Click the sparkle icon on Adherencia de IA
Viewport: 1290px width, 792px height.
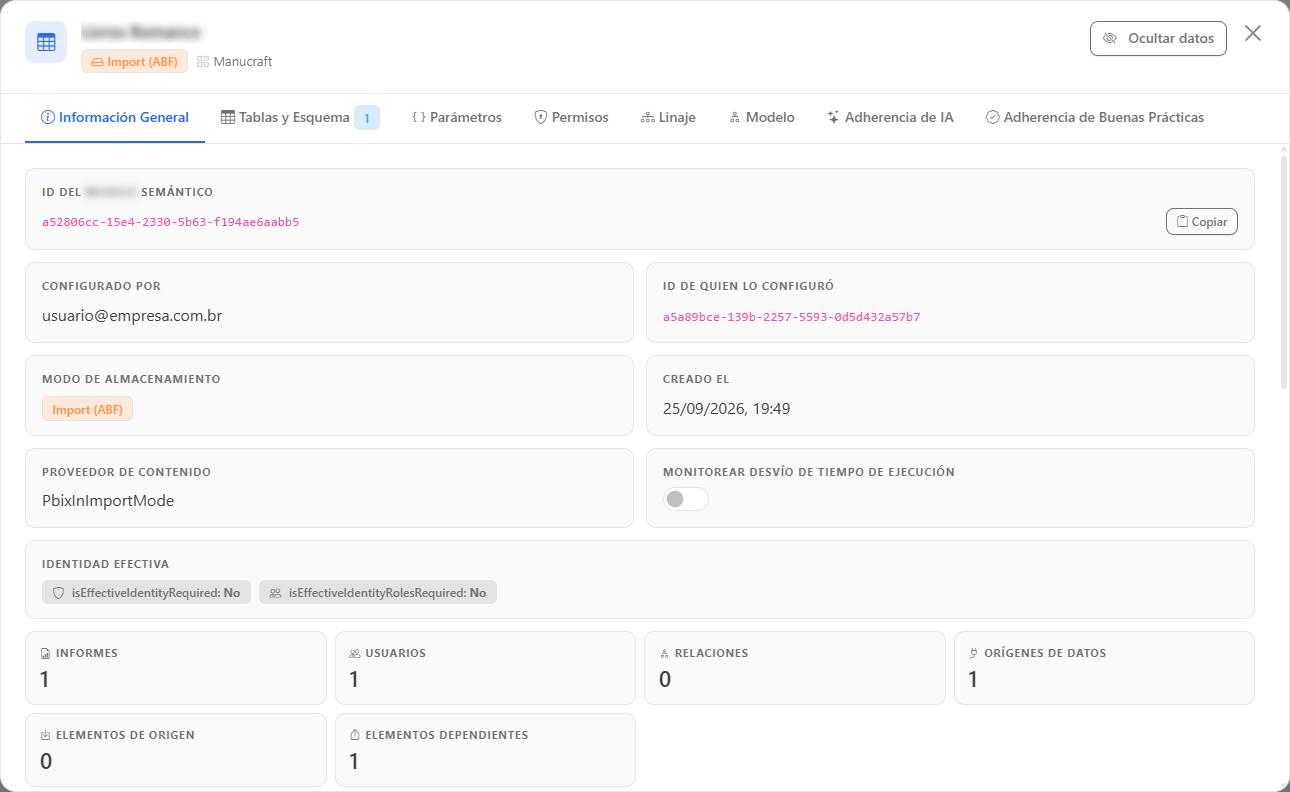tap(833, 118)
